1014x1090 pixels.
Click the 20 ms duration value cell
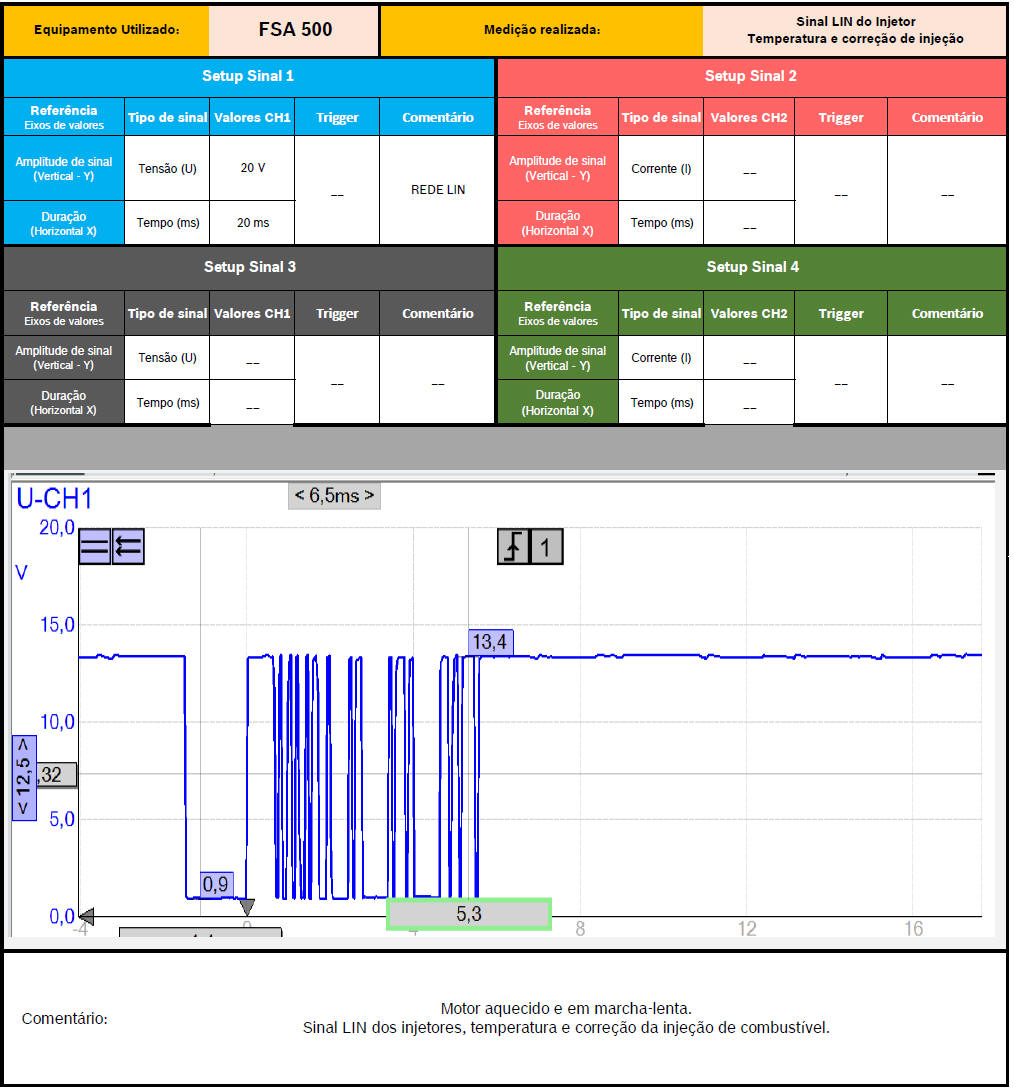coord(252,223)
